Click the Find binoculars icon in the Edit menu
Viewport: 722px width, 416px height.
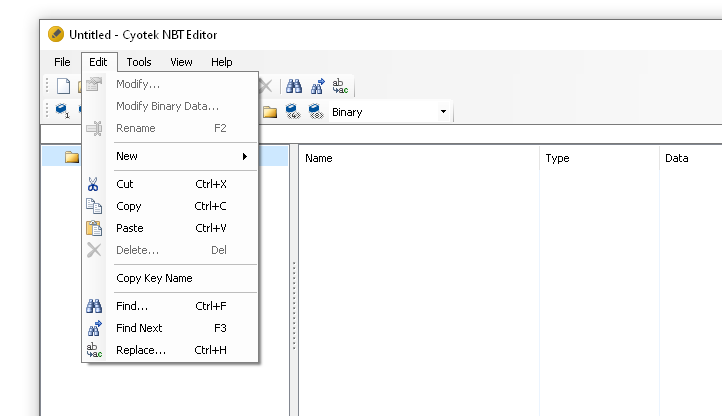pos(94,306)
